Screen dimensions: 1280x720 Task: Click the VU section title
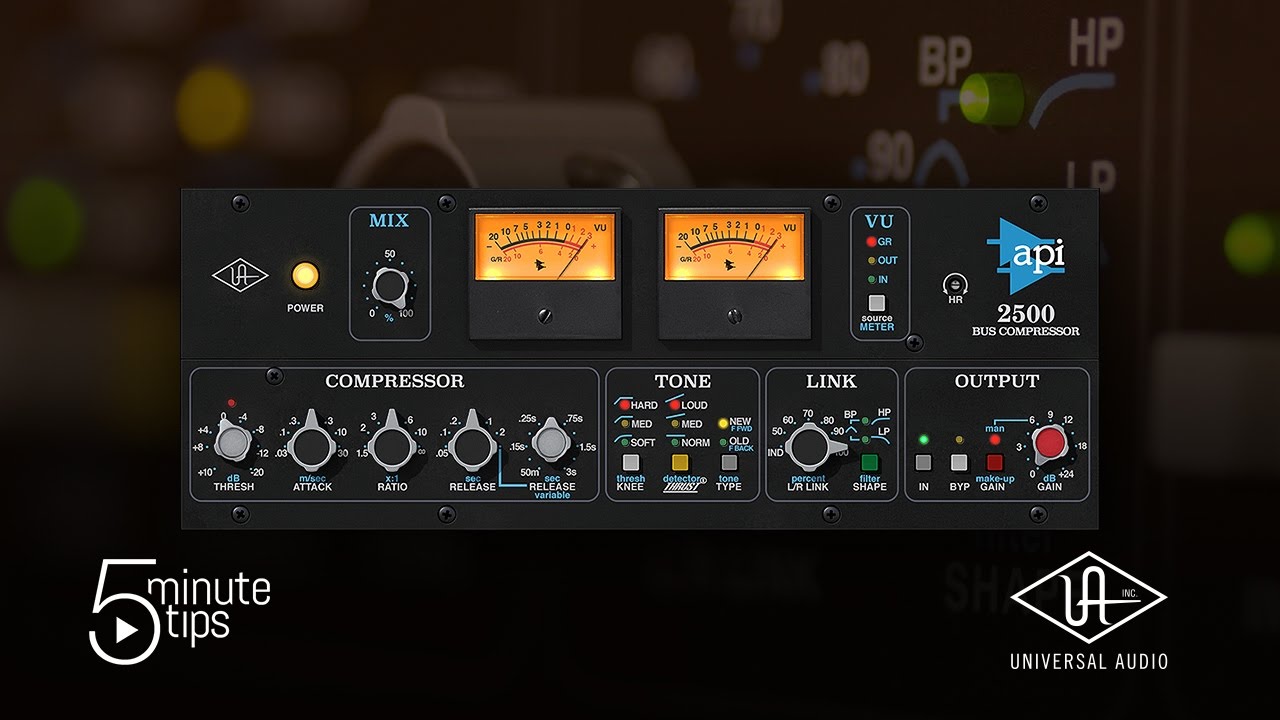(x=880, y=221)
